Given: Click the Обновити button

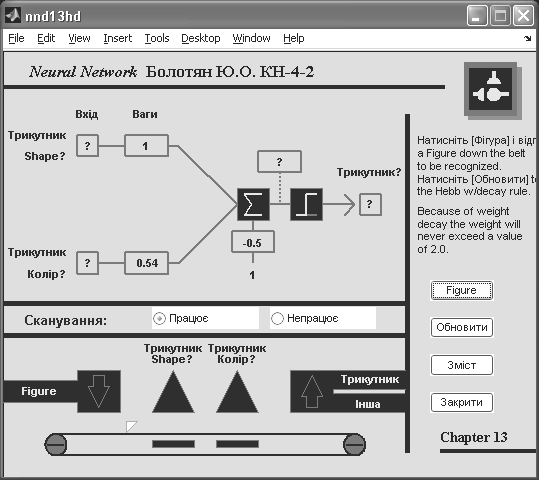Looking at the screenshot, I should pyautogui.click(x=462, y=327).
